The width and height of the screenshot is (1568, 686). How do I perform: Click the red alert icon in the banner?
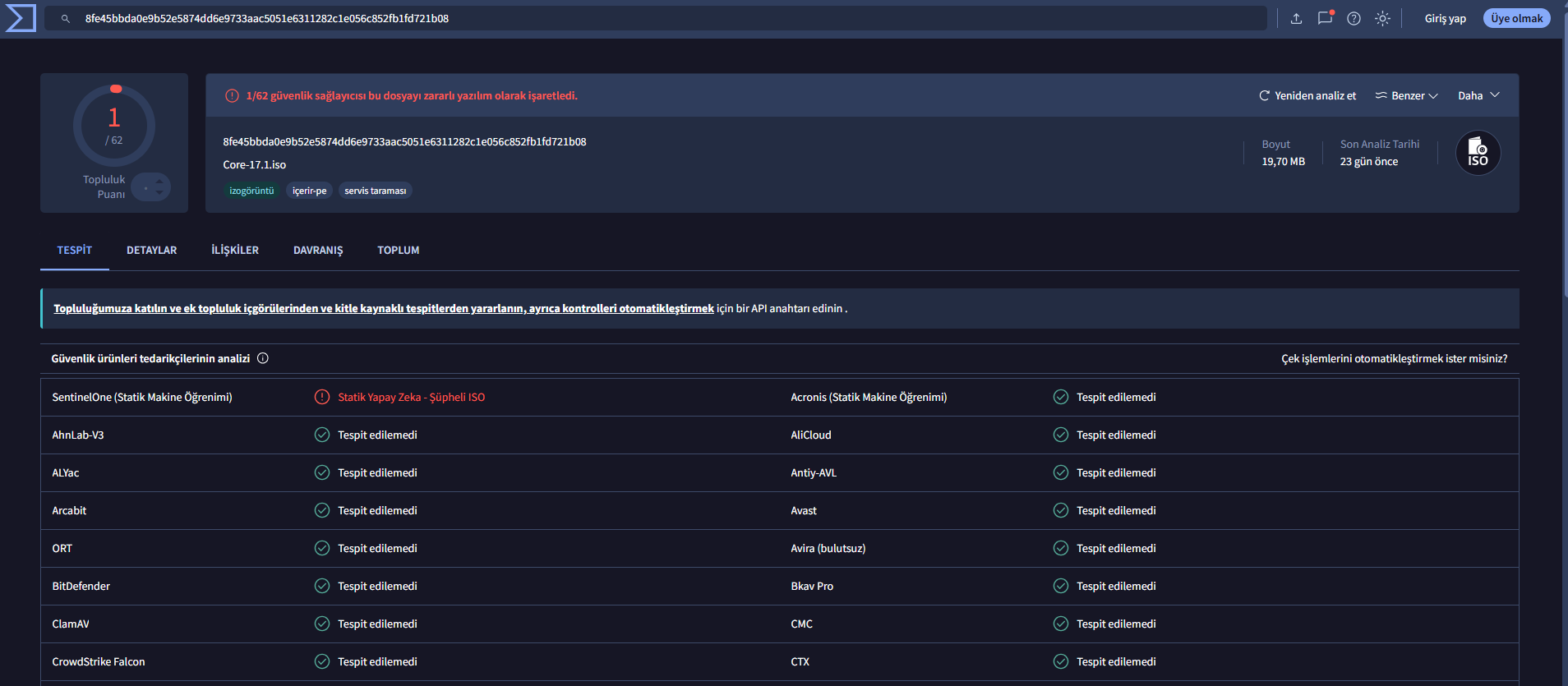pyautogui.click(x=232, y=96)
